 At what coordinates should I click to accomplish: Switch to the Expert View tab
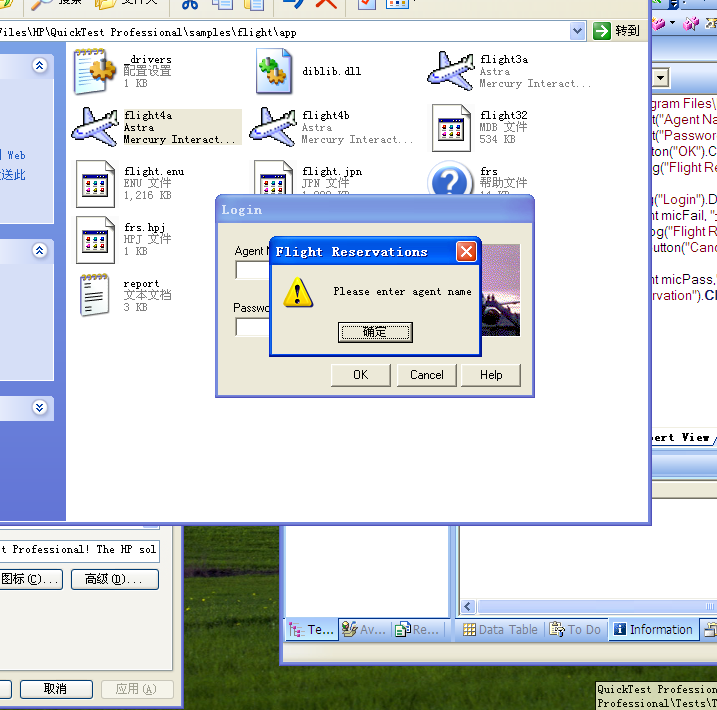[x=682, y=438]
